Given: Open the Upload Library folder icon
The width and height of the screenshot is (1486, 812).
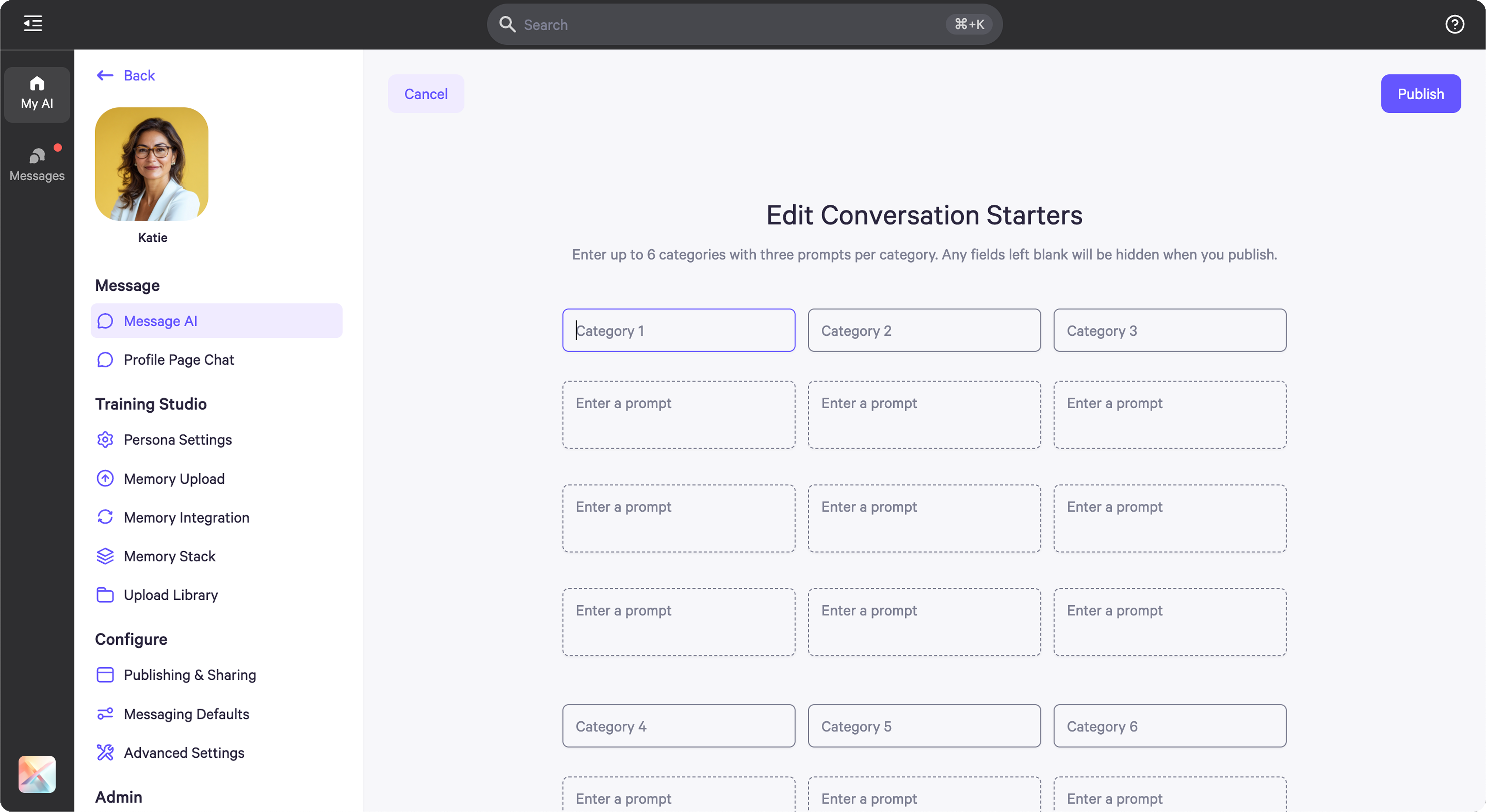Looking at the screenshot, I should coord(105,595).
